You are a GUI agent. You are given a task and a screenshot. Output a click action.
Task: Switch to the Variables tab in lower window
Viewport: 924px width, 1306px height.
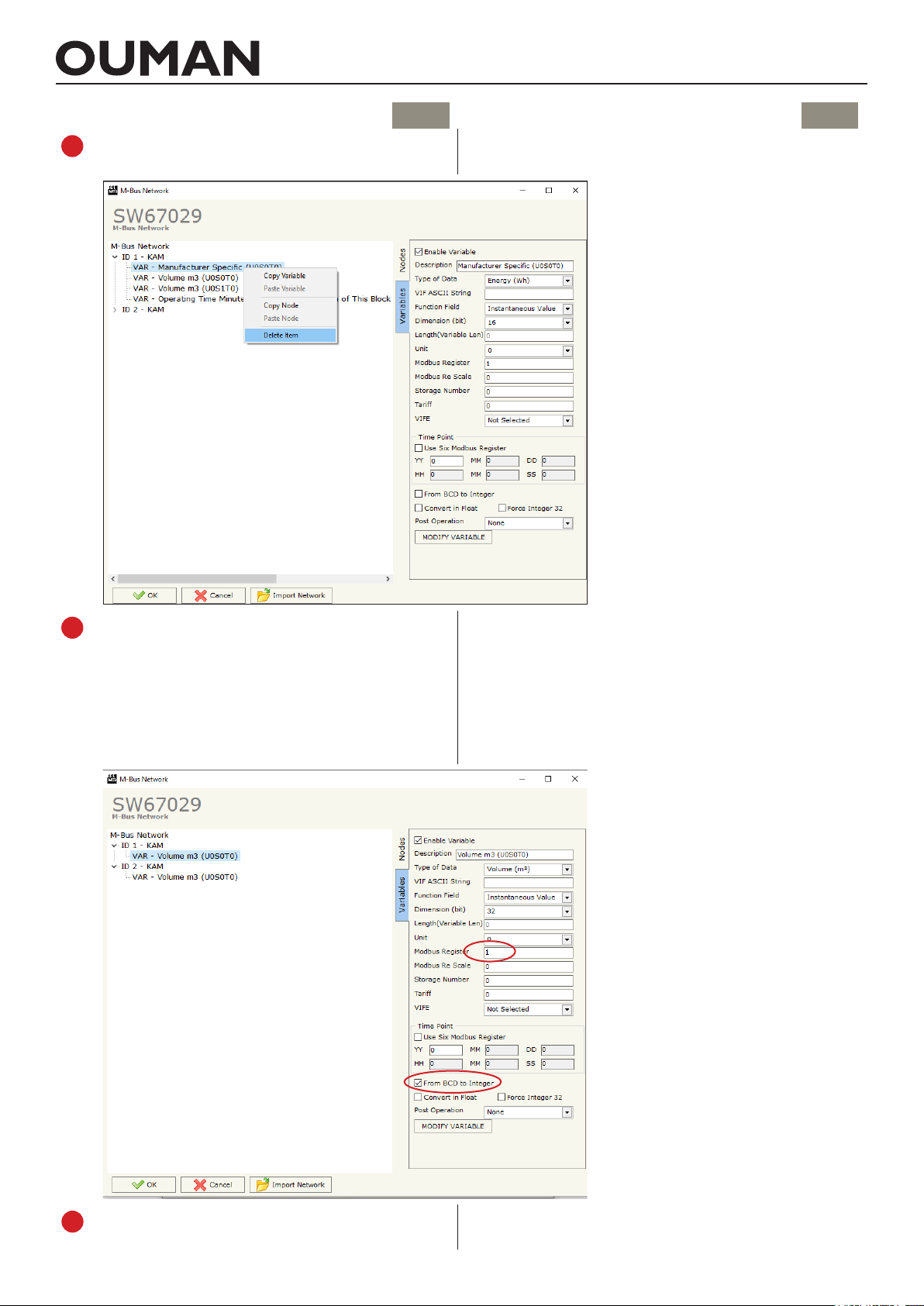pyautogui.click(x=402, y=895)
